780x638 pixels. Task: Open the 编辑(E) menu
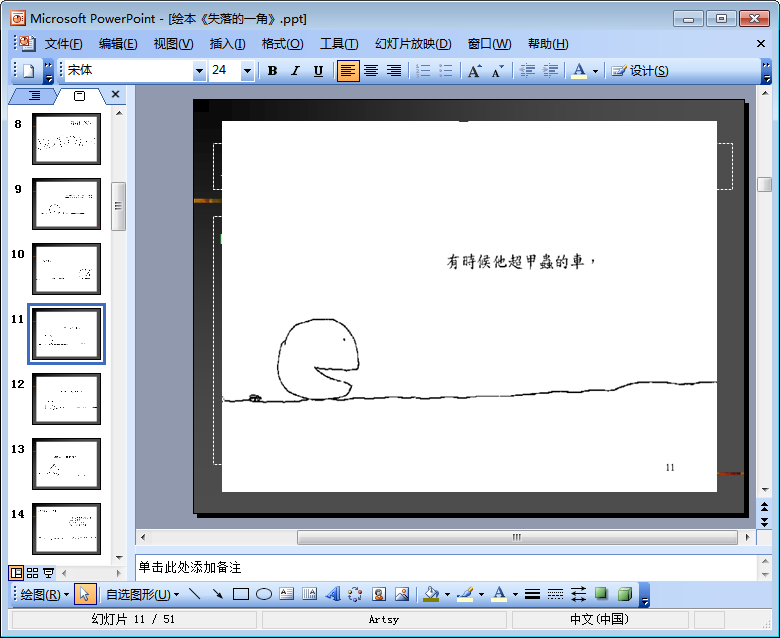point(118,44)
